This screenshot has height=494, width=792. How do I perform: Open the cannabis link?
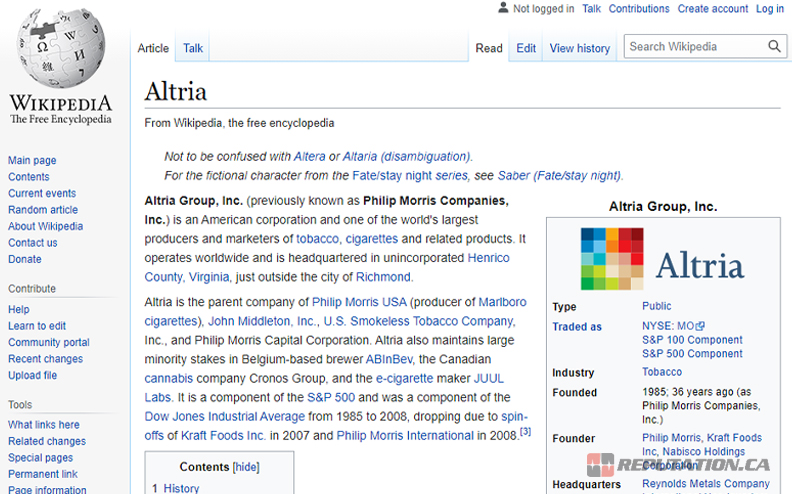(169, 378)
